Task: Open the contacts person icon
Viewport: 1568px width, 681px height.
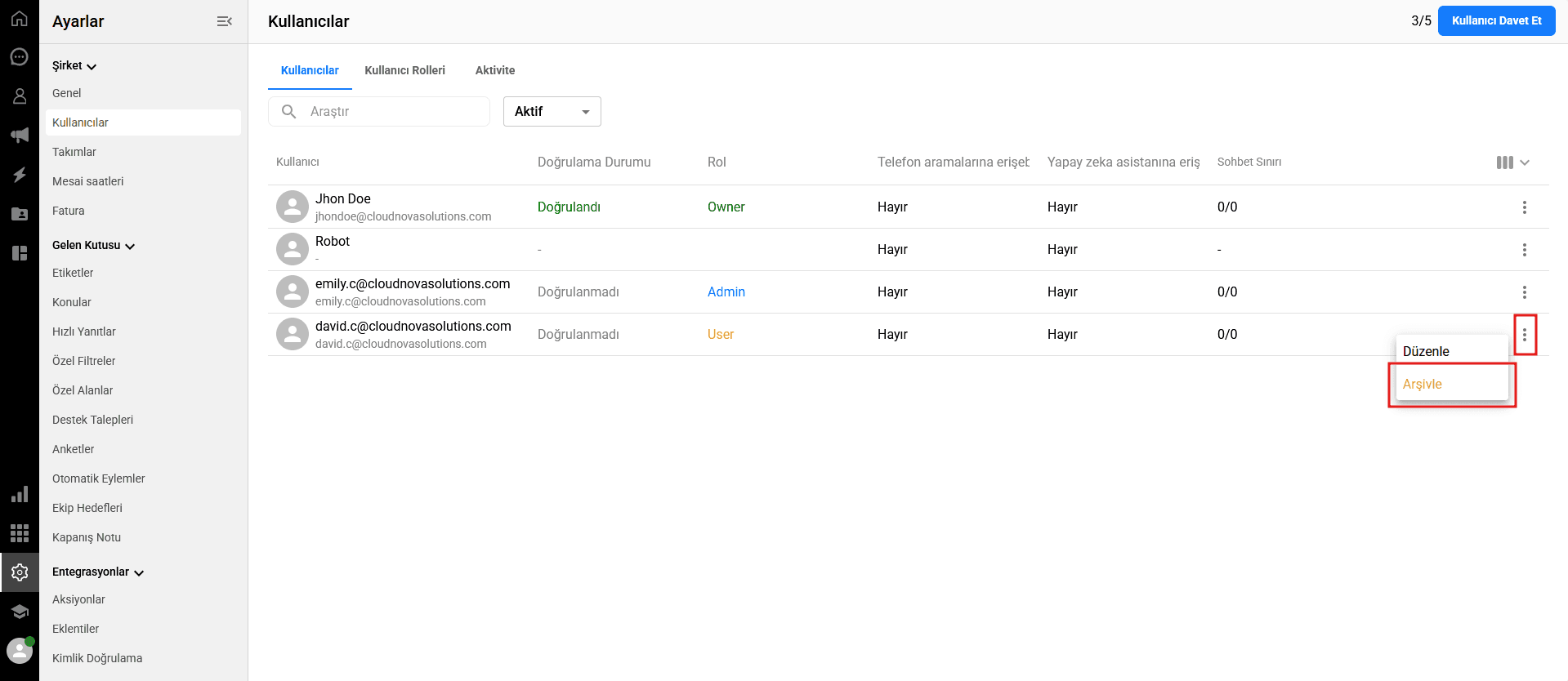Action: point(20,96)
